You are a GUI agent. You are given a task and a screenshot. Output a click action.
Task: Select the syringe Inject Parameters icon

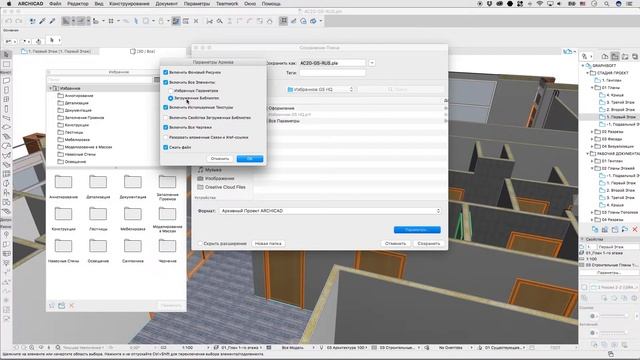coord(52,21)
